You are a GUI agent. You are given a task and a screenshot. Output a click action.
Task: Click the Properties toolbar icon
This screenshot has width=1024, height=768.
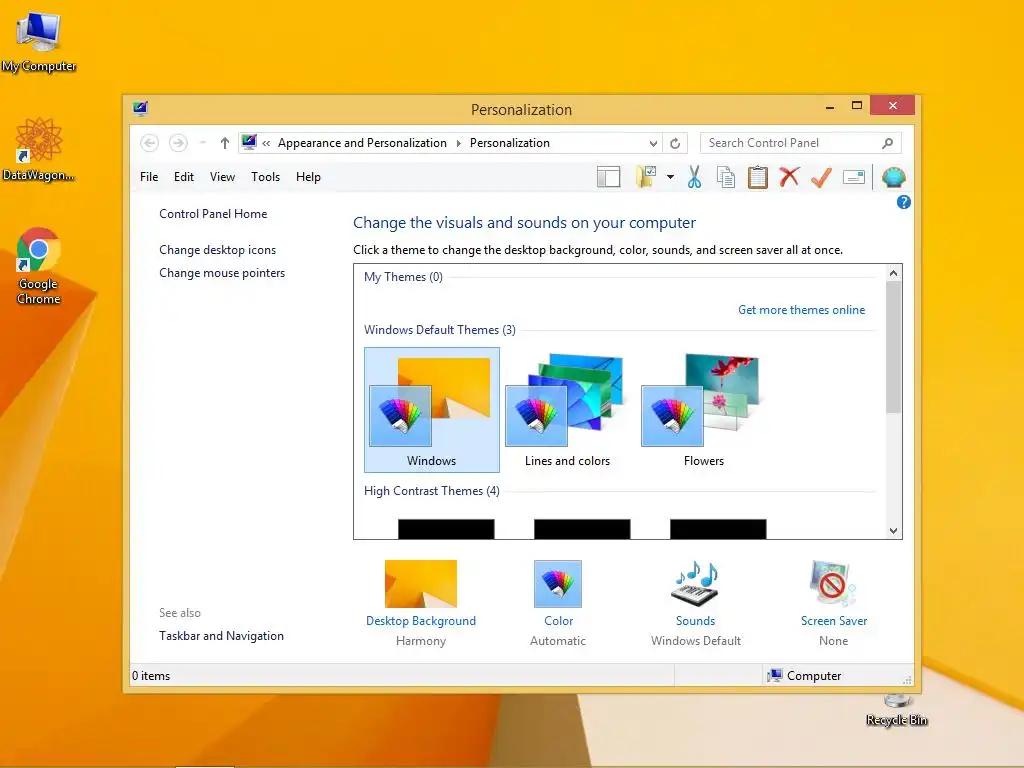pyautogui.click(x=854, y=177)
